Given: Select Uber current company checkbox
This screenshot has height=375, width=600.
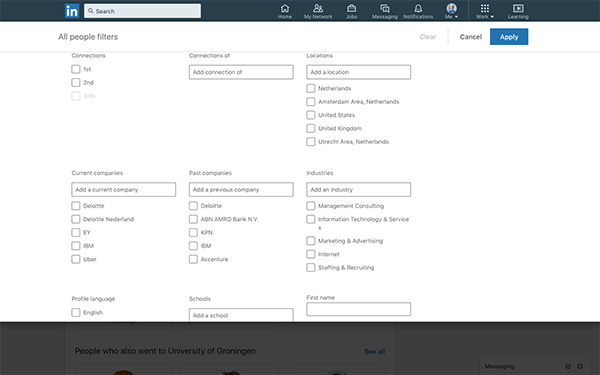Looking at the screenshot, I should (76, 259).
